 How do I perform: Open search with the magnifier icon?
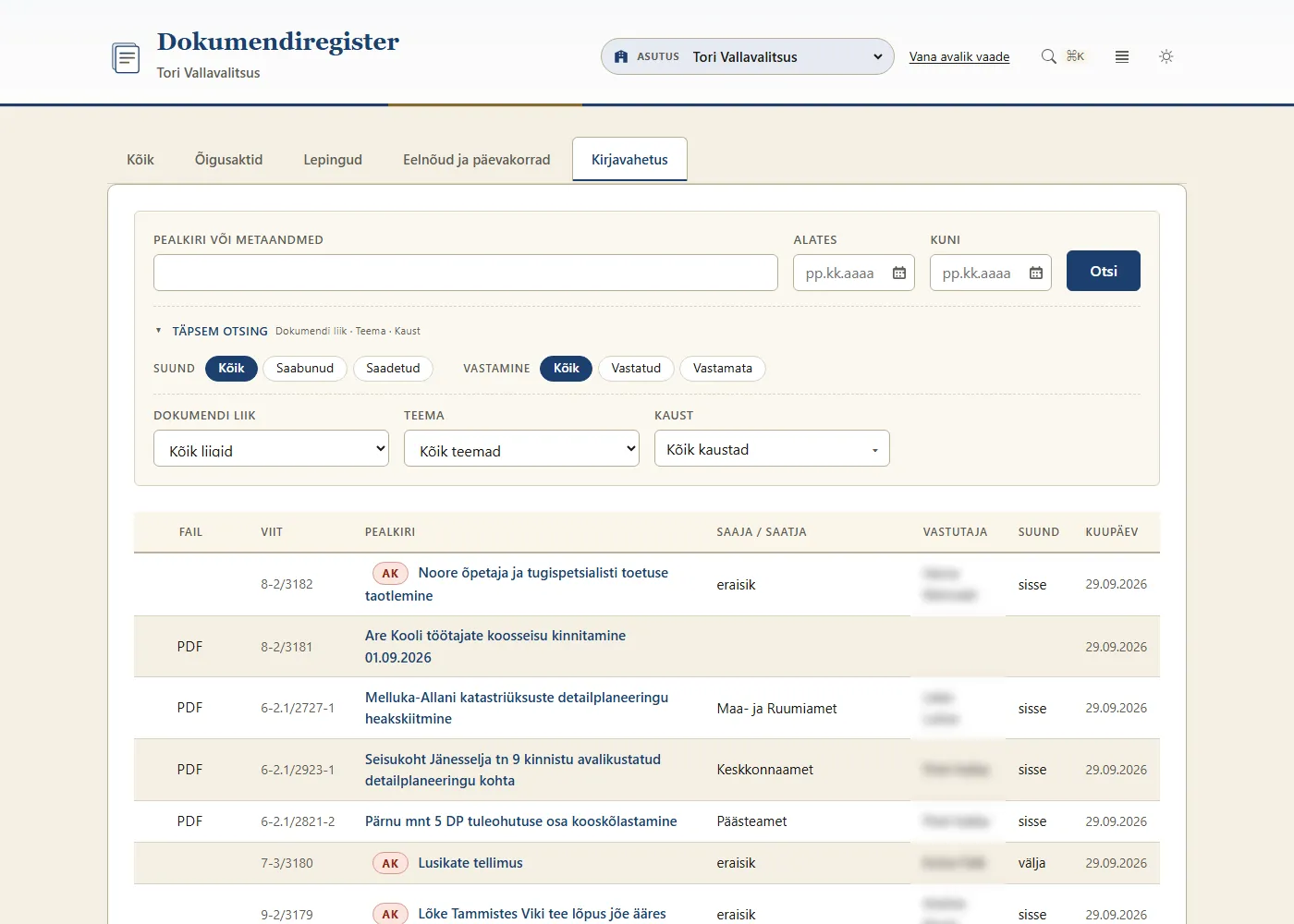pos(1048,56)
